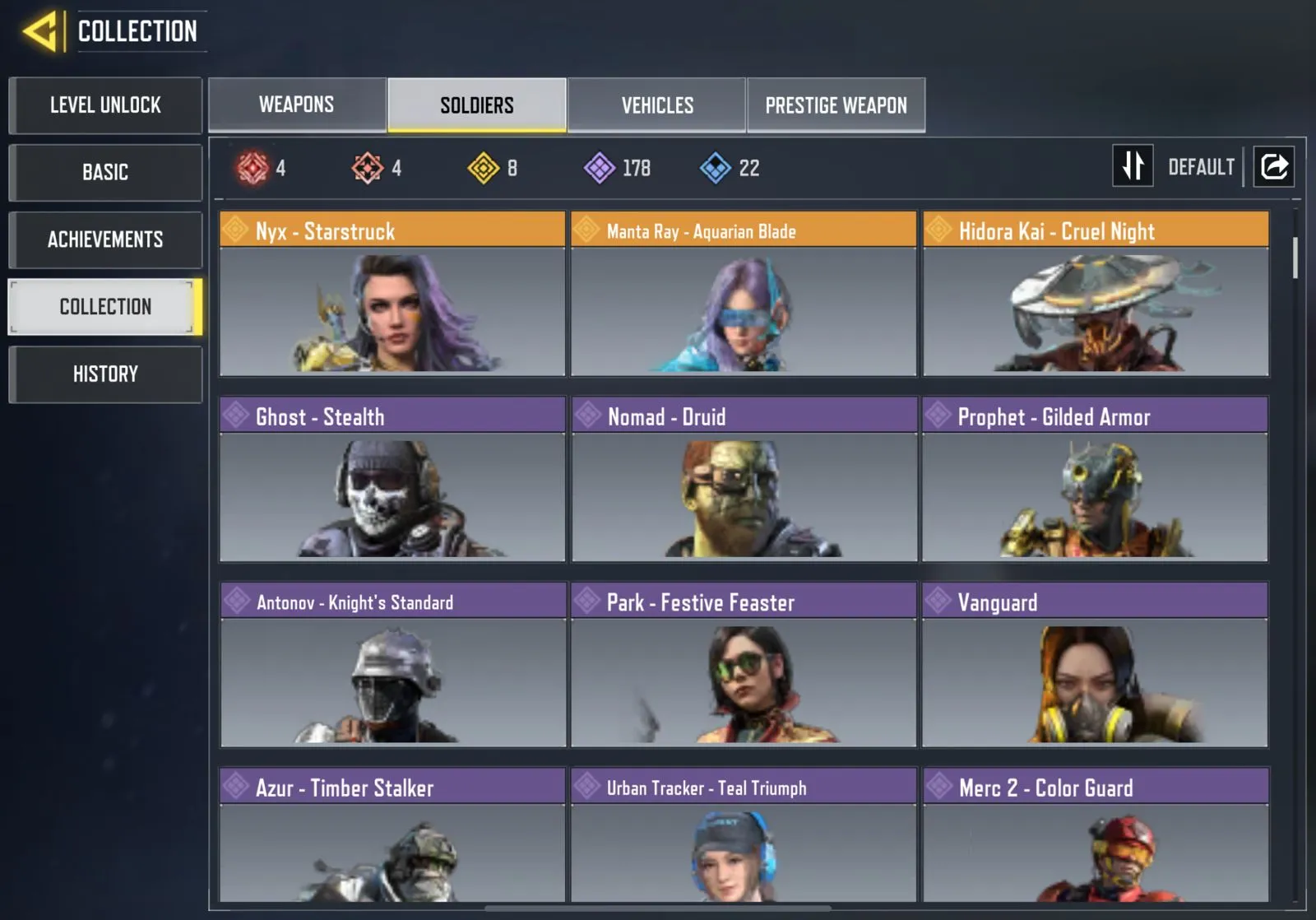Switch to the VEHICLES tab
Image resolution: width=1316 pixels, height=920 pixels.
pyautogui.click(x=657, y=105)
